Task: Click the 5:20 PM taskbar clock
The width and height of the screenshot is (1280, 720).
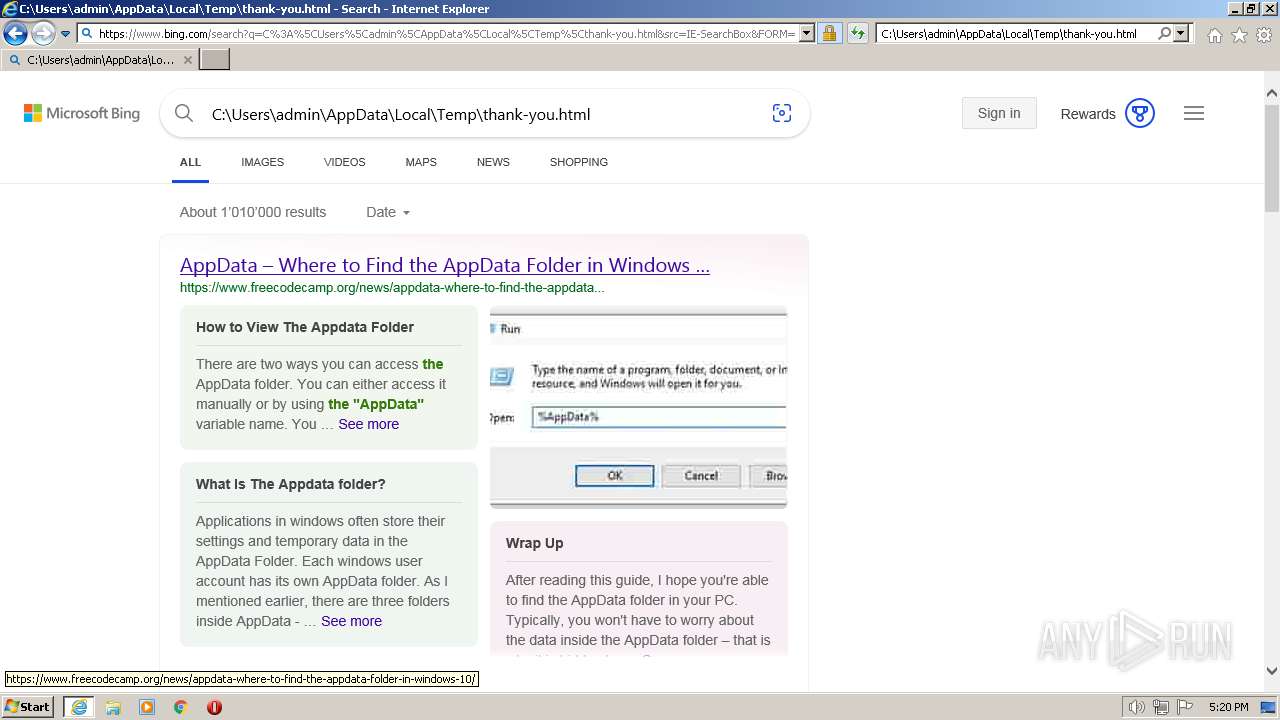Action: [x=1228, y=707]
